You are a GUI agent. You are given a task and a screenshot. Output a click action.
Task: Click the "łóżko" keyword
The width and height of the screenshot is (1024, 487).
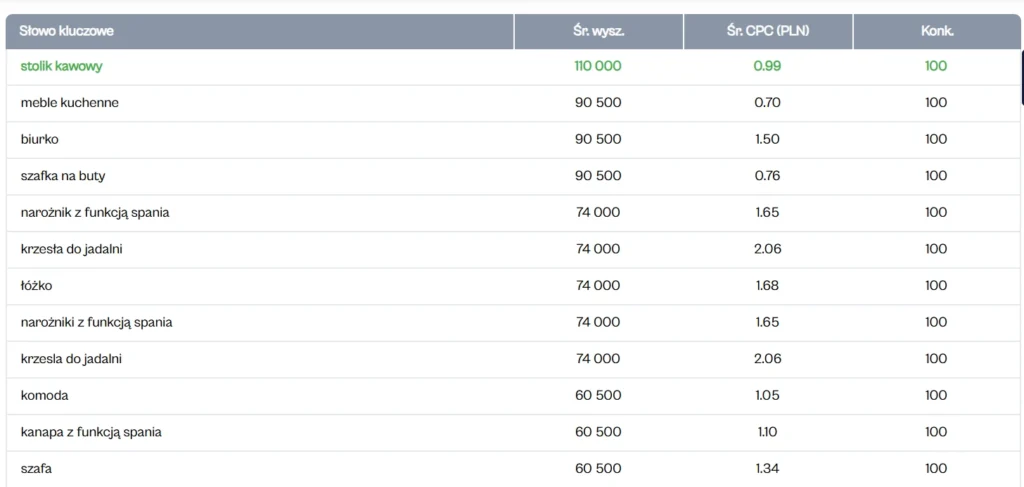[36, 285]
